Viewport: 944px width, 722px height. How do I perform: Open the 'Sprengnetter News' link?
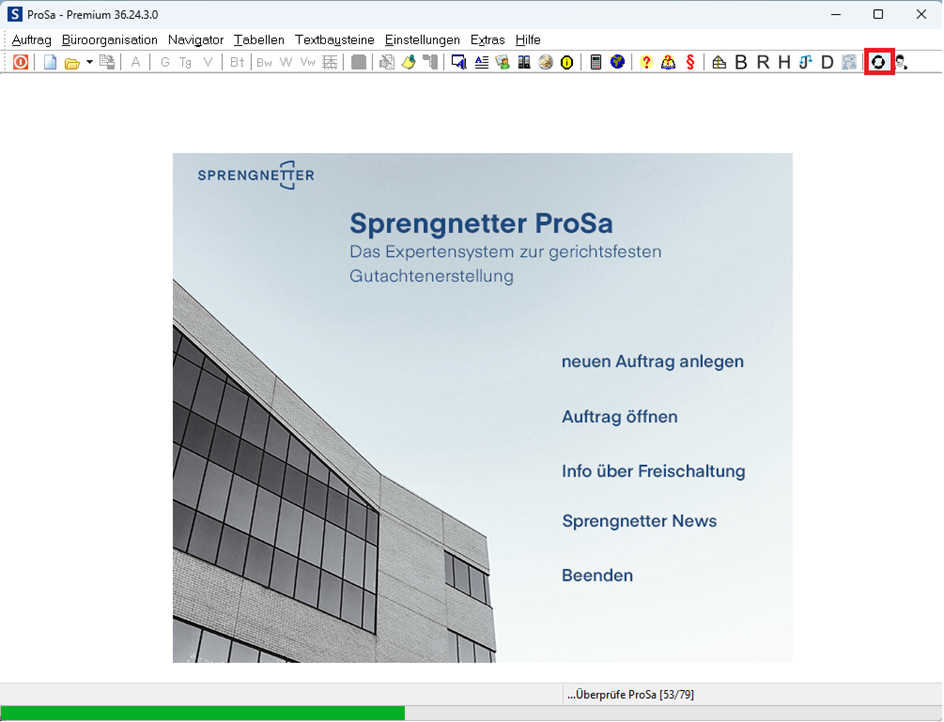pos(639,521)
